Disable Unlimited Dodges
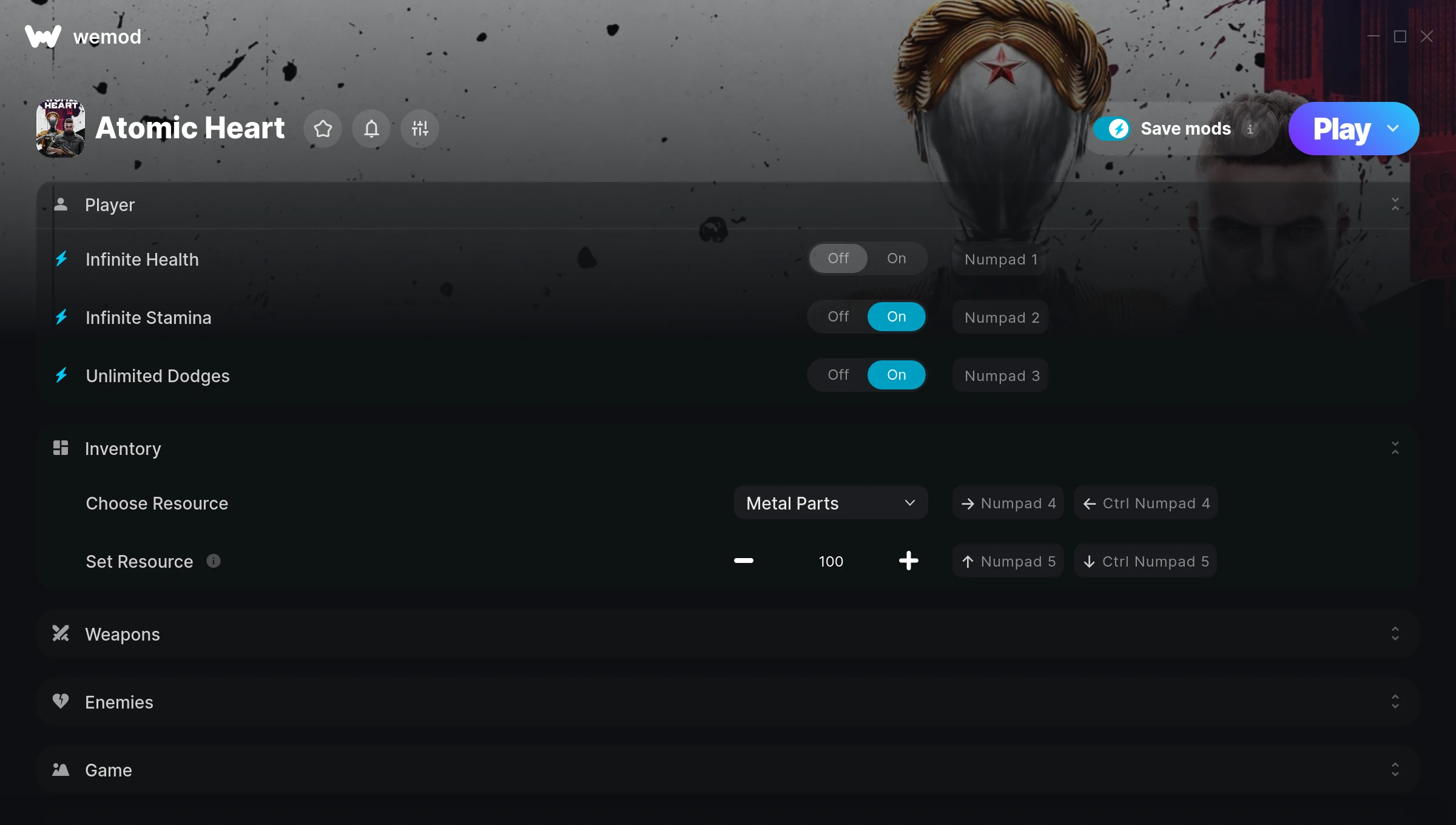 click(838, 375)
